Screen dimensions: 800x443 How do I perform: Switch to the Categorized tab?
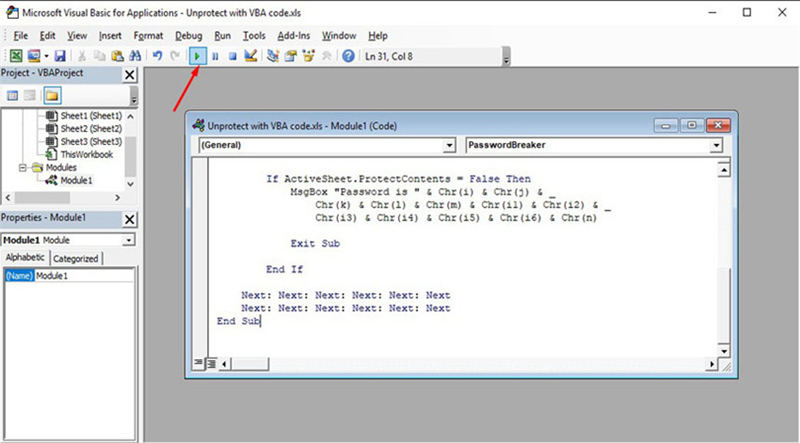tap(76, 258)
